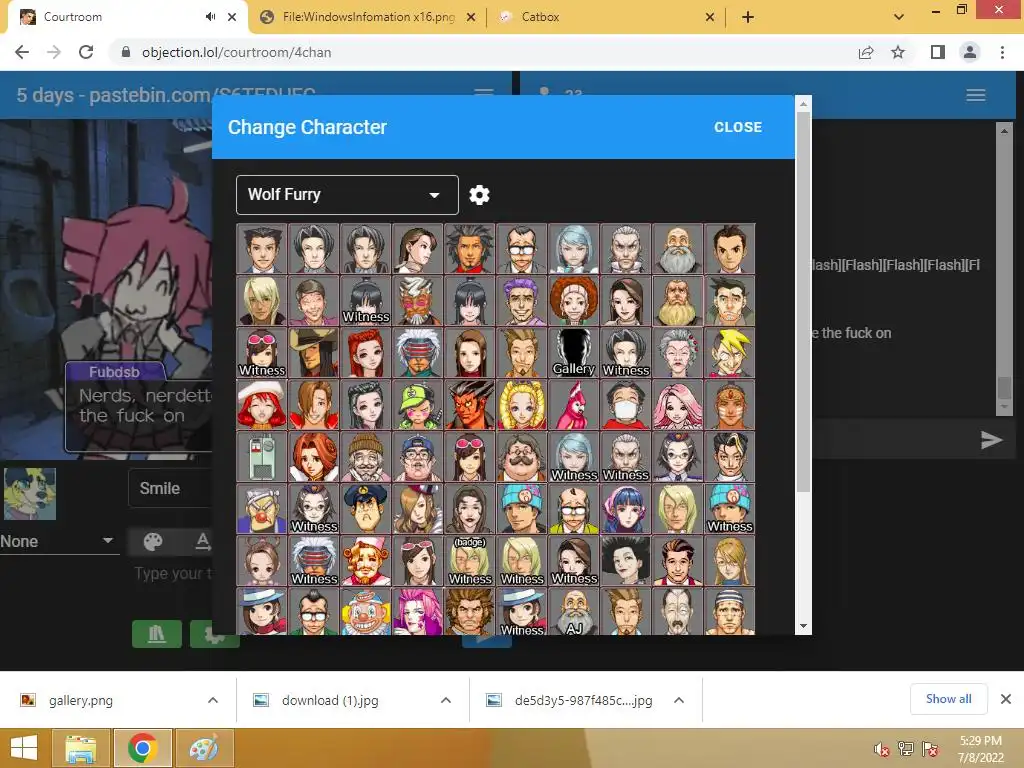Click the taskbar clock 5:29 PM
This screenshot has height=768, width=1024.
pyautogui.click(x=980, y=741)
